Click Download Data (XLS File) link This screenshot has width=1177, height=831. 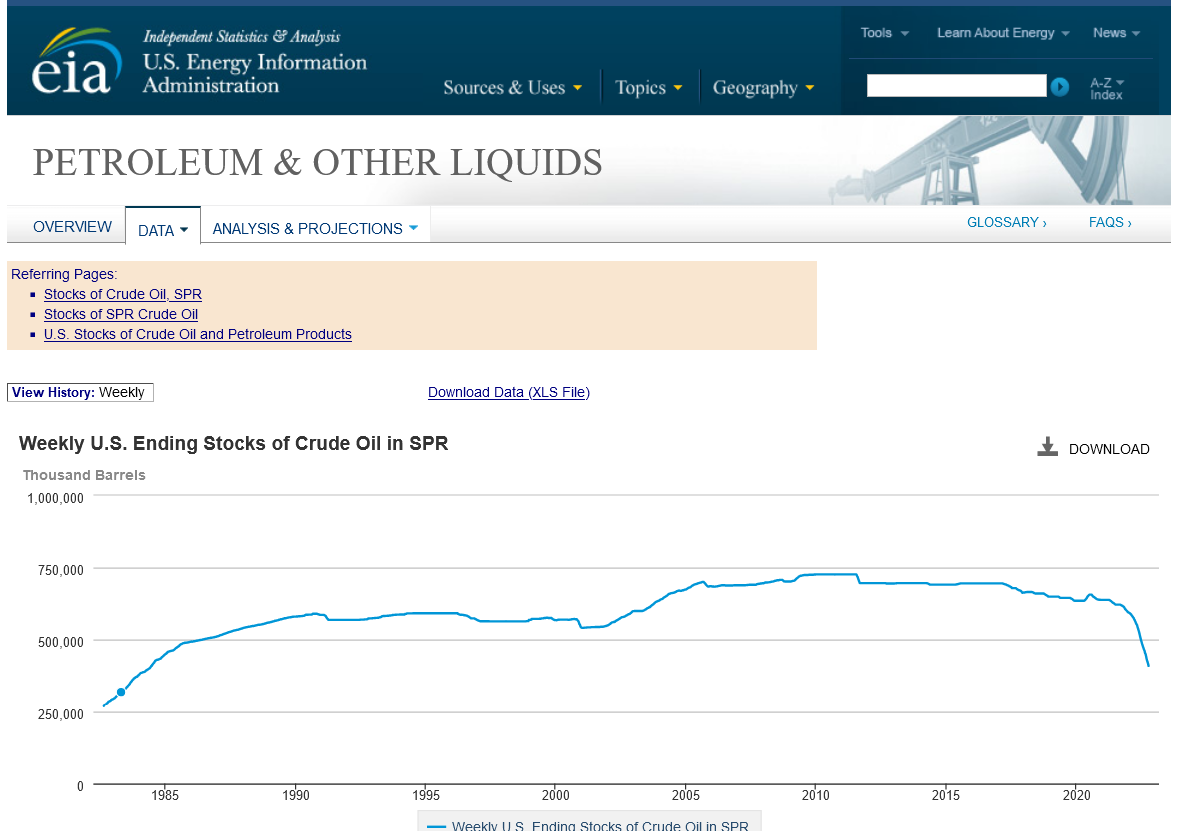(x=508, y=392)
